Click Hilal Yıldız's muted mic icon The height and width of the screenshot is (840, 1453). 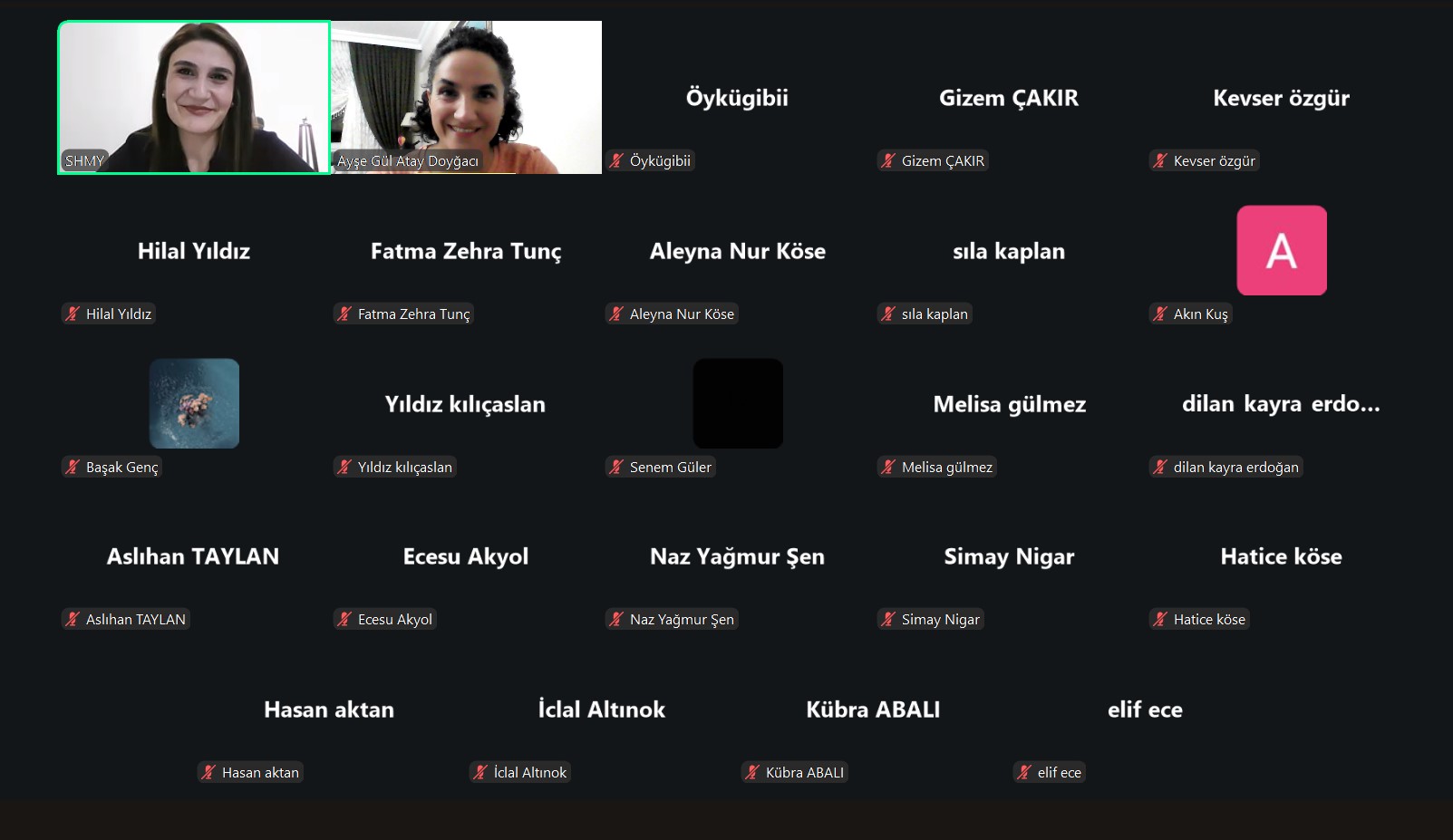[x=73, y=314]
